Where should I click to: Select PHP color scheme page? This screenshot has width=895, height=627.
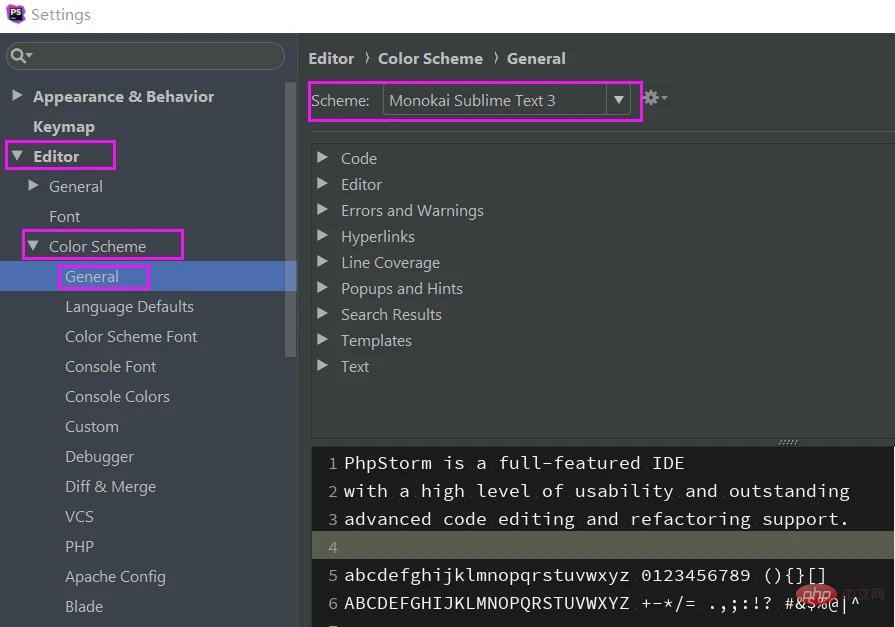tap(79, 546)
